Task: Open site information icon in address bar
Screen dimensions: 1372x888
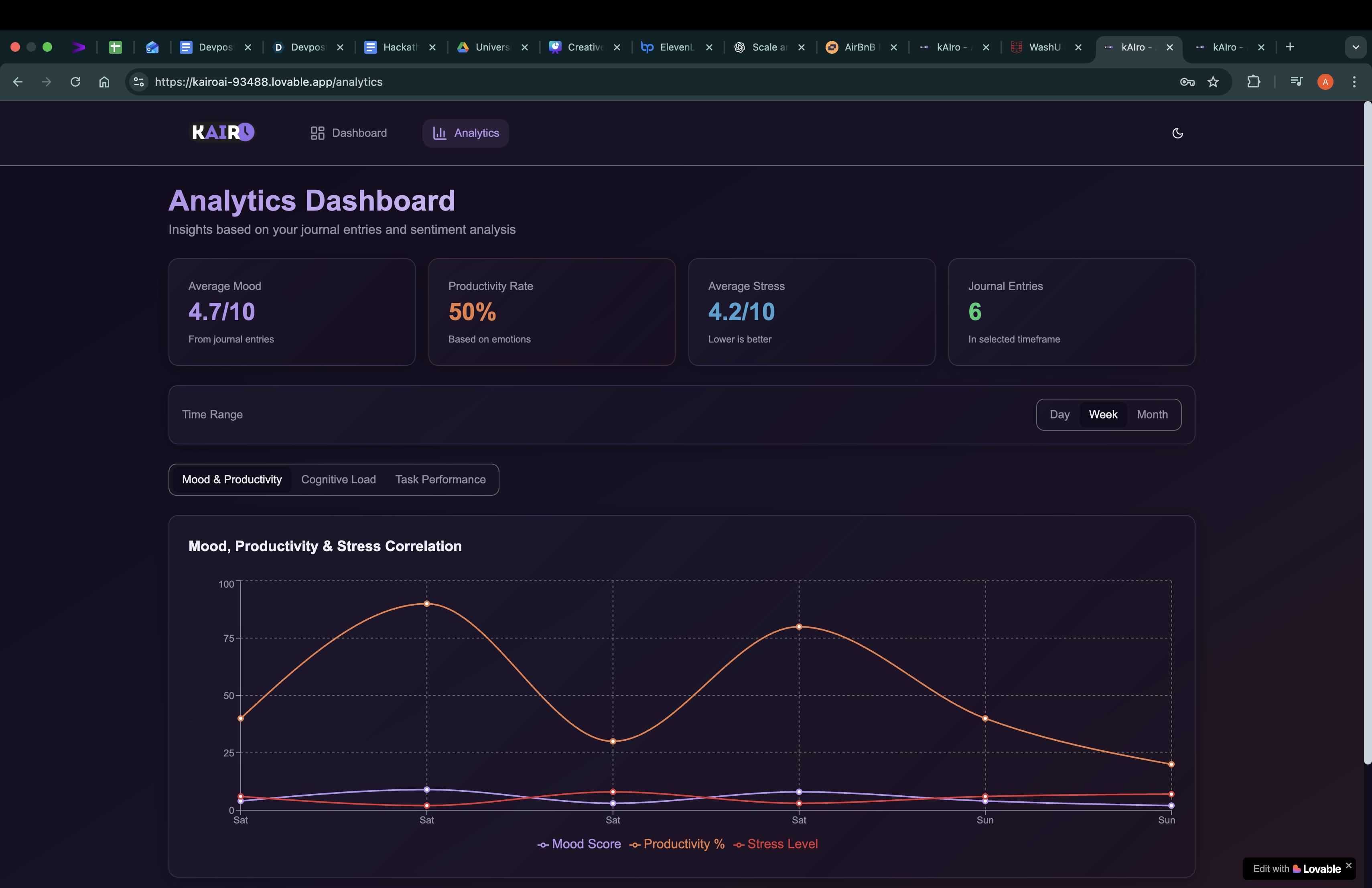Action: (x=139, y=82)
